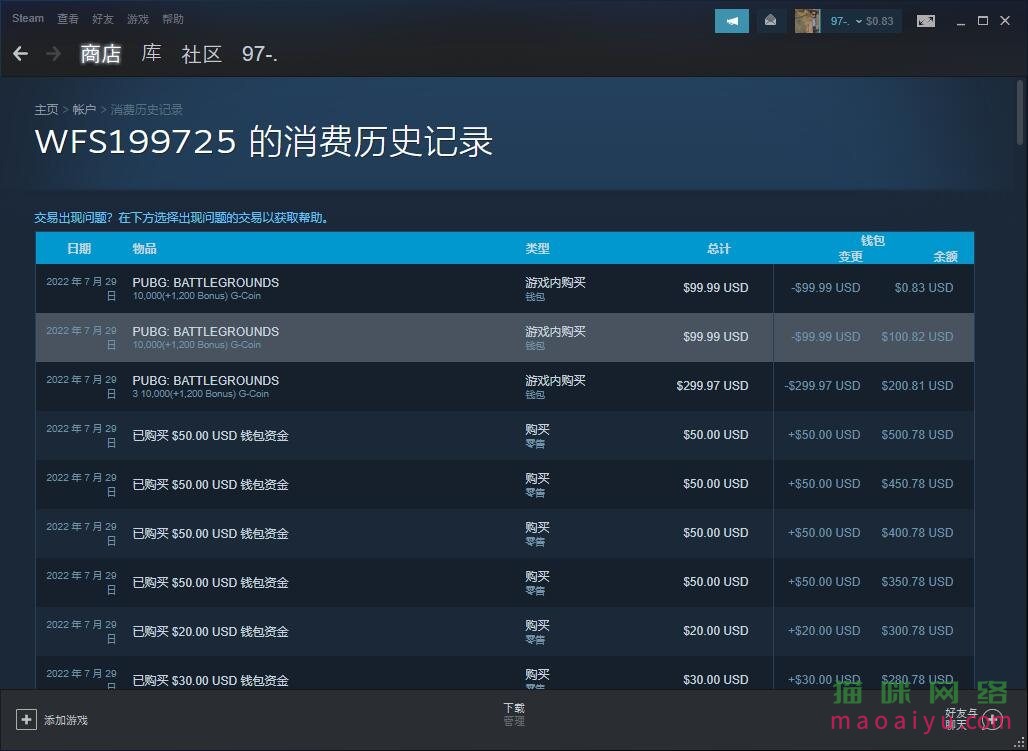Click your profile avatar picture
The width and height of the screenshot is (1028, 751).
[806, 20]
